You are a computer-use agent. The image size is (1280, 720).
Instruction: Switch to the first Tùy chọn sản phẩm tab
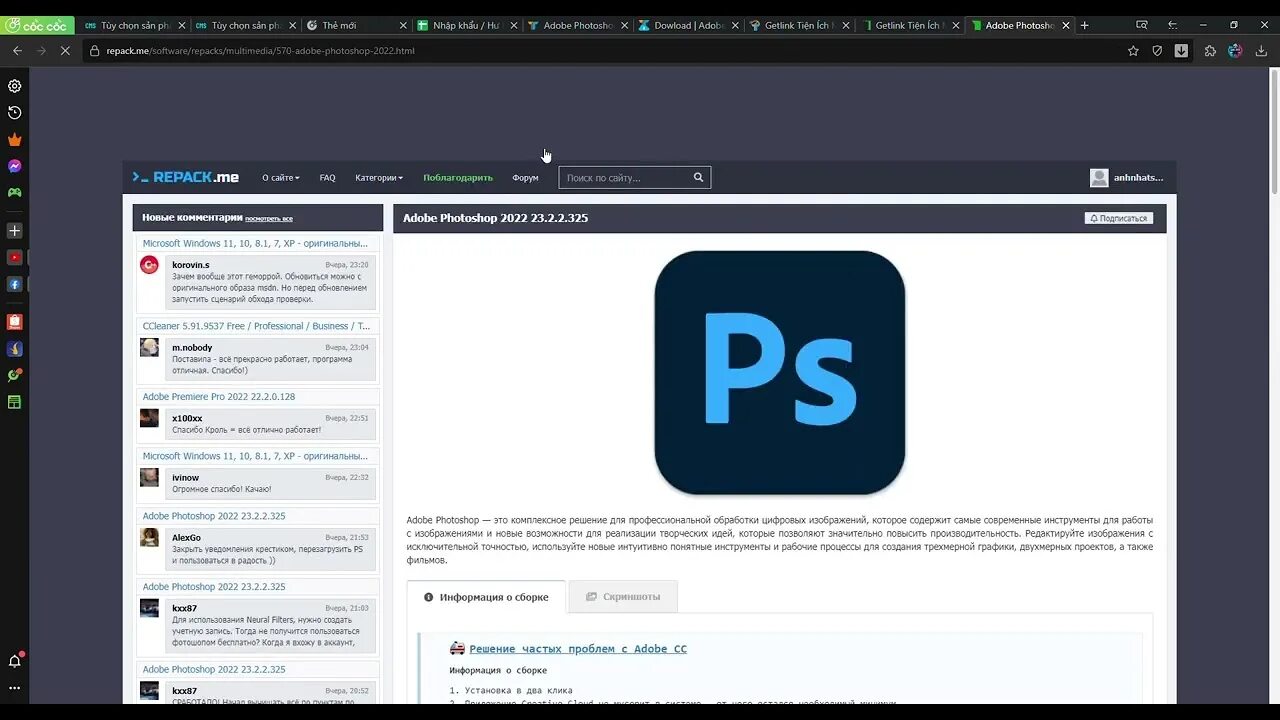[x=132, y=25]
